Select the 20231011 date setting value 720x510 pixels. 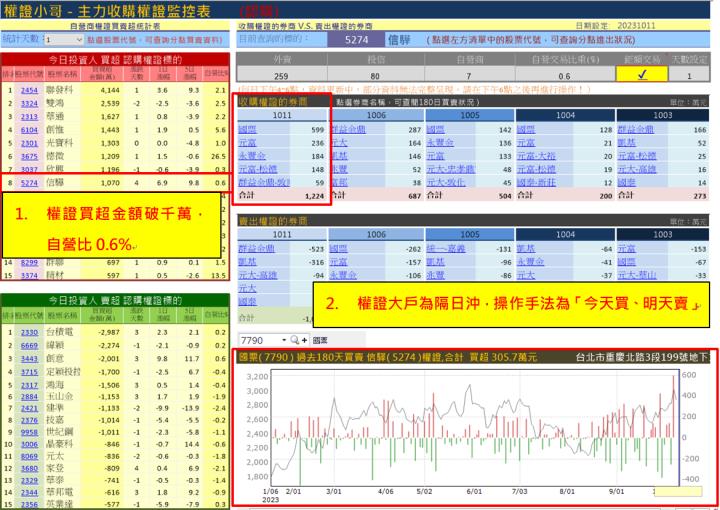pyautogui.click(x=636, y=26)
